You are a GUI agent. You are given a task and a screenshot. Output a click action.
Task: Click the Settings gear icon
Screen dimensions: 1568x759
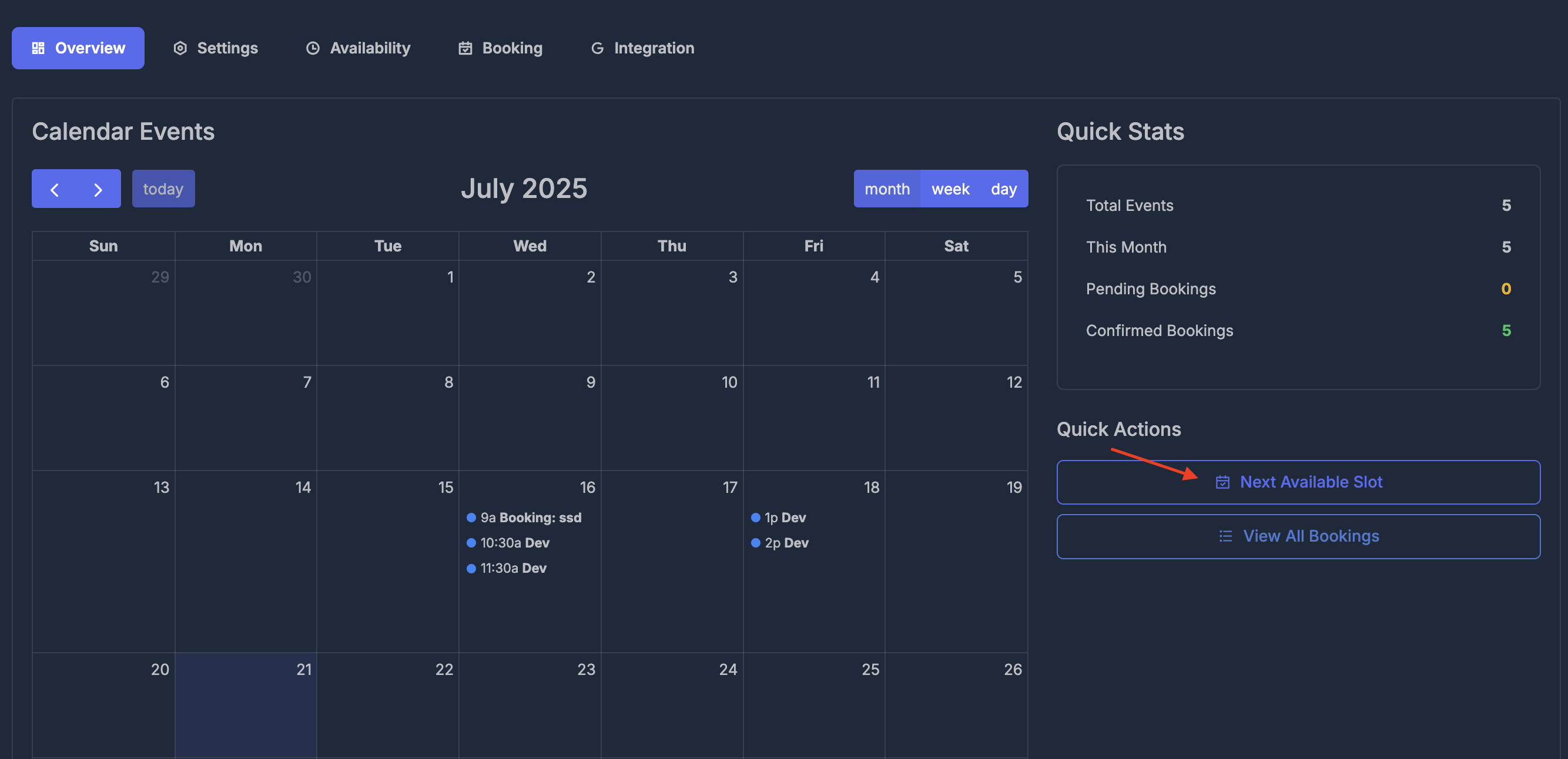(180, 48)
